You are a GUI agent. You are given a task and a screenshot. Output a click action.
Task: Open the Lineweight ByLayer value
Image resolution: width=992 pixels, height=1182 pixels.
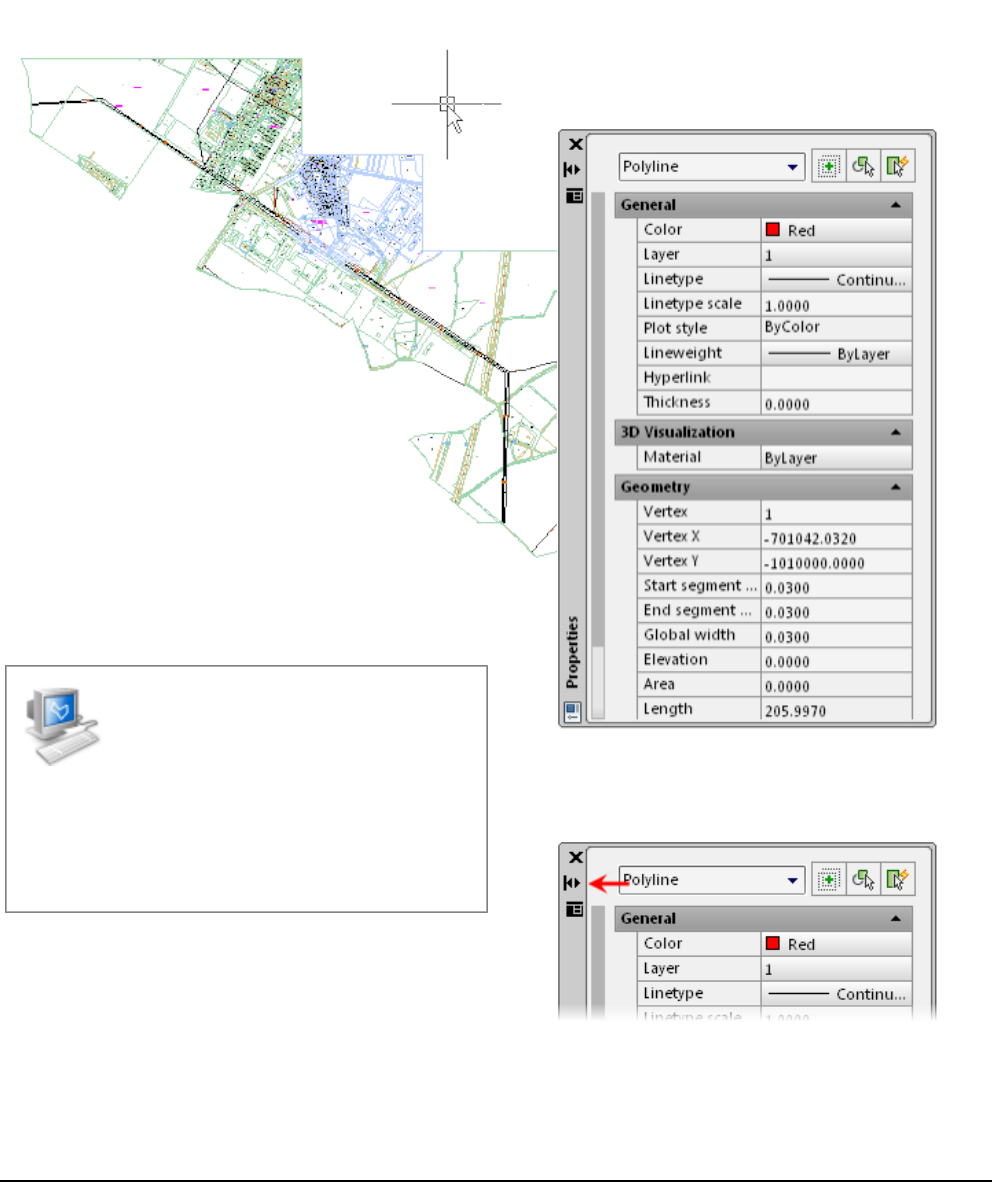[x=836, y=354]
